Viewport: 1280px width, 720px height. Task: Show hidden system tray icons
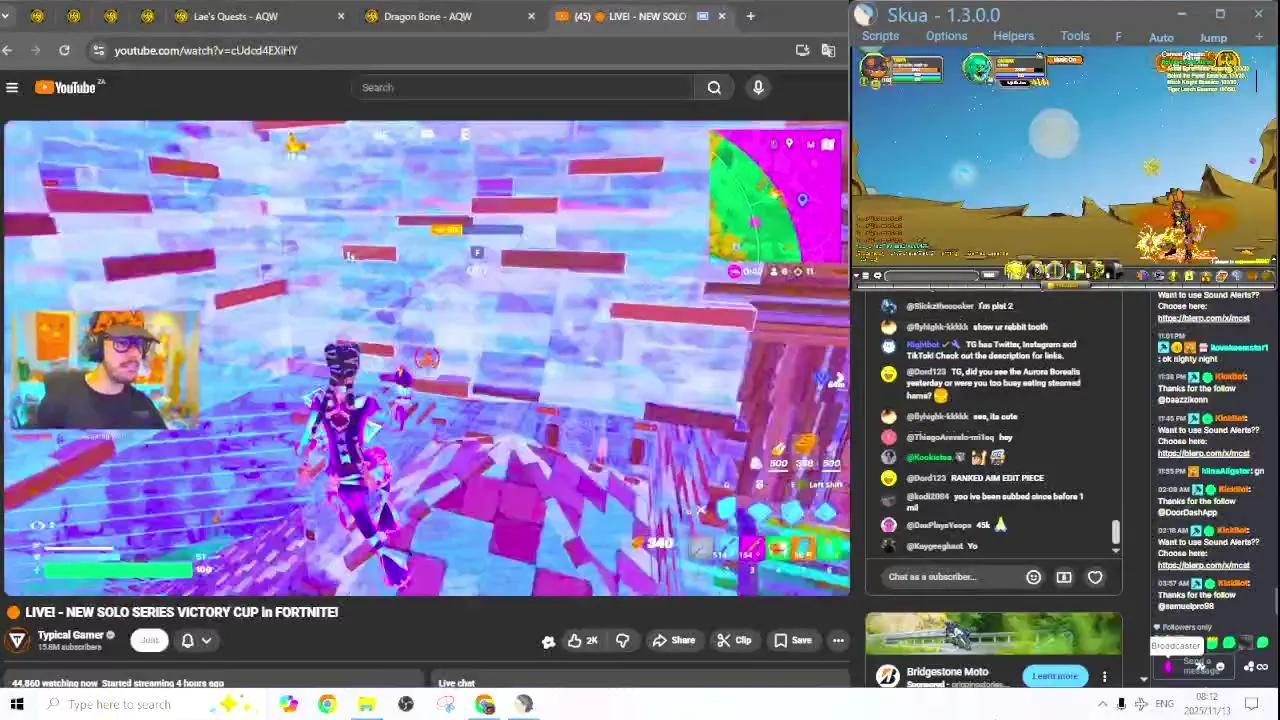click(x=1104, y=704)
